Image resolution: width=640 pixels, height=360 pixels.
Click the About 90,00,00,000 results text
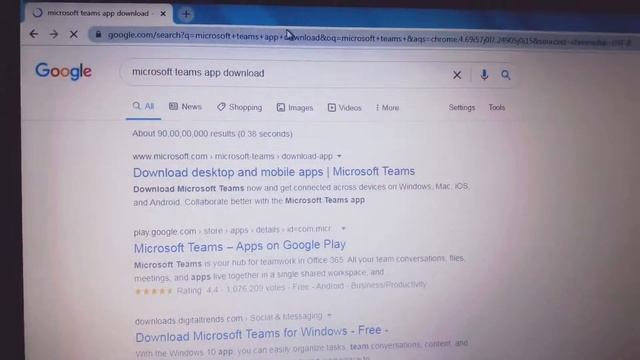[x=212, y=133]
